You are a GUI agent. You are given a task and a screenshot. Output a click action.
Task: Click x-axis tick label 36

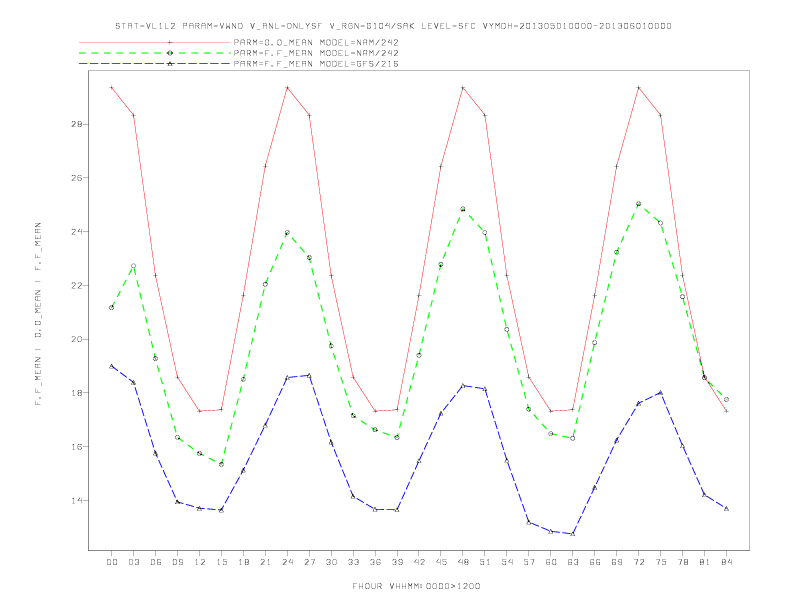coord(375,562)
